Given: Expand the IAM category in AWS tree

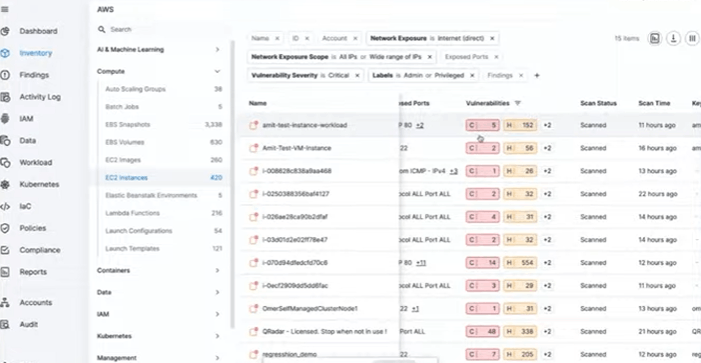Looking at the screenshot, I should coord(217,314).
